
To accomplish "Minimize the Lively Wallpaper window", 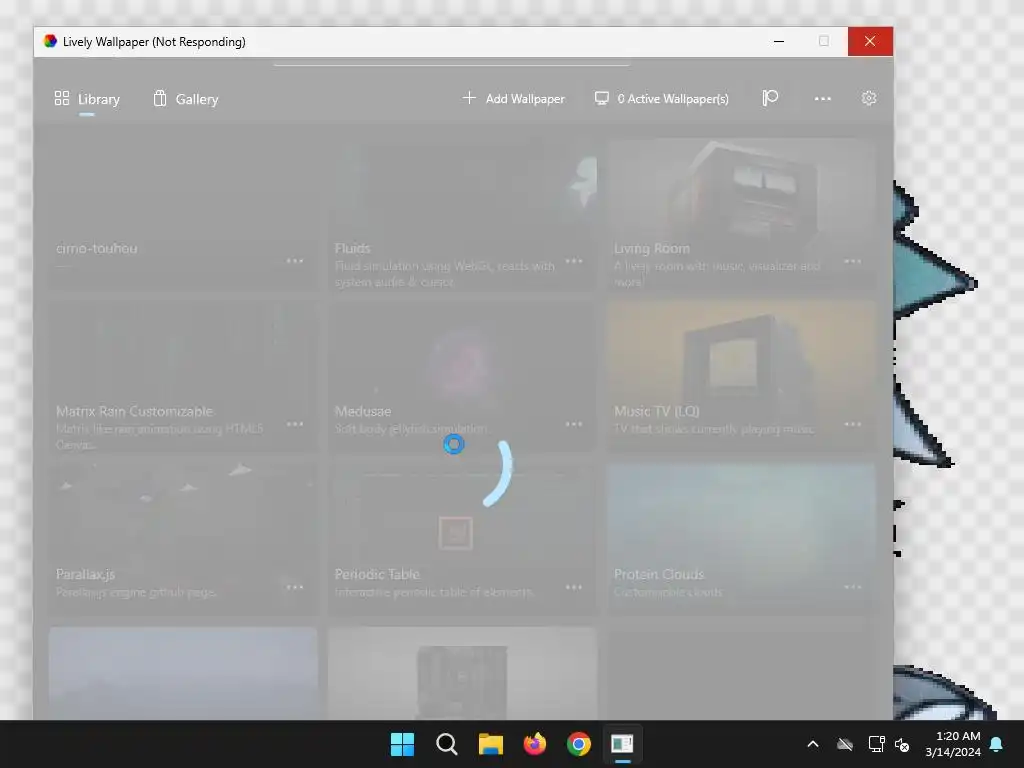I will 778,41.
